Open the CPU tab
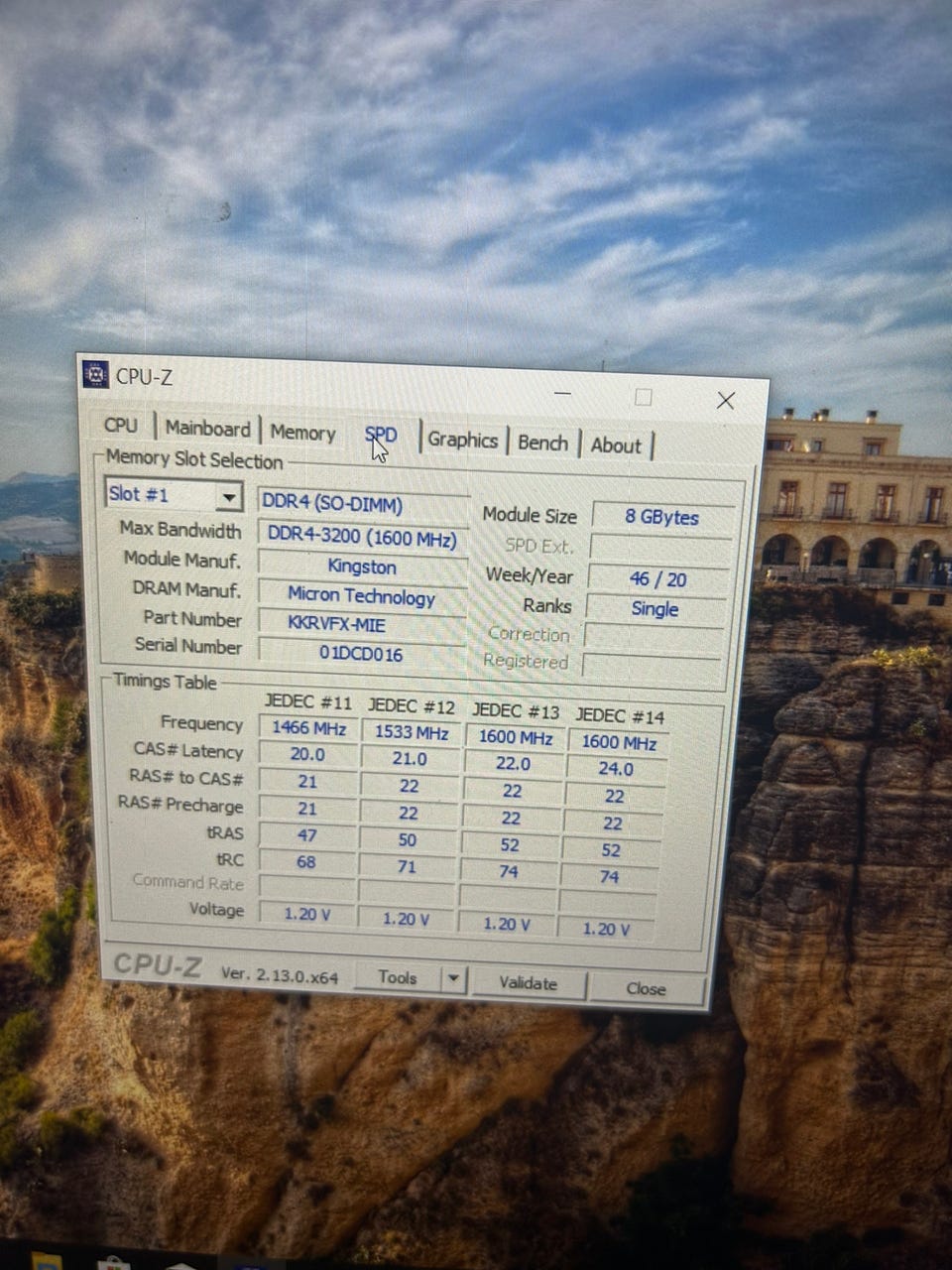 click(121, 425)
